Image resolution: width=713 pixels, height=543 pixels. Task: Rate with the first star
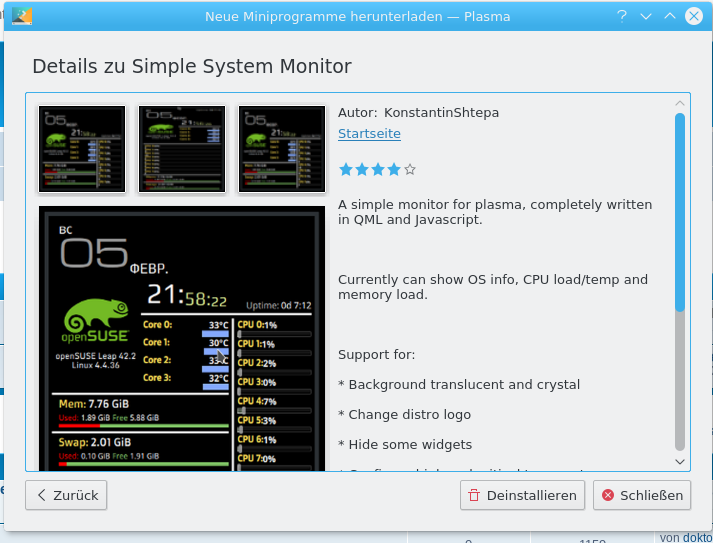[x=346, y=170]
